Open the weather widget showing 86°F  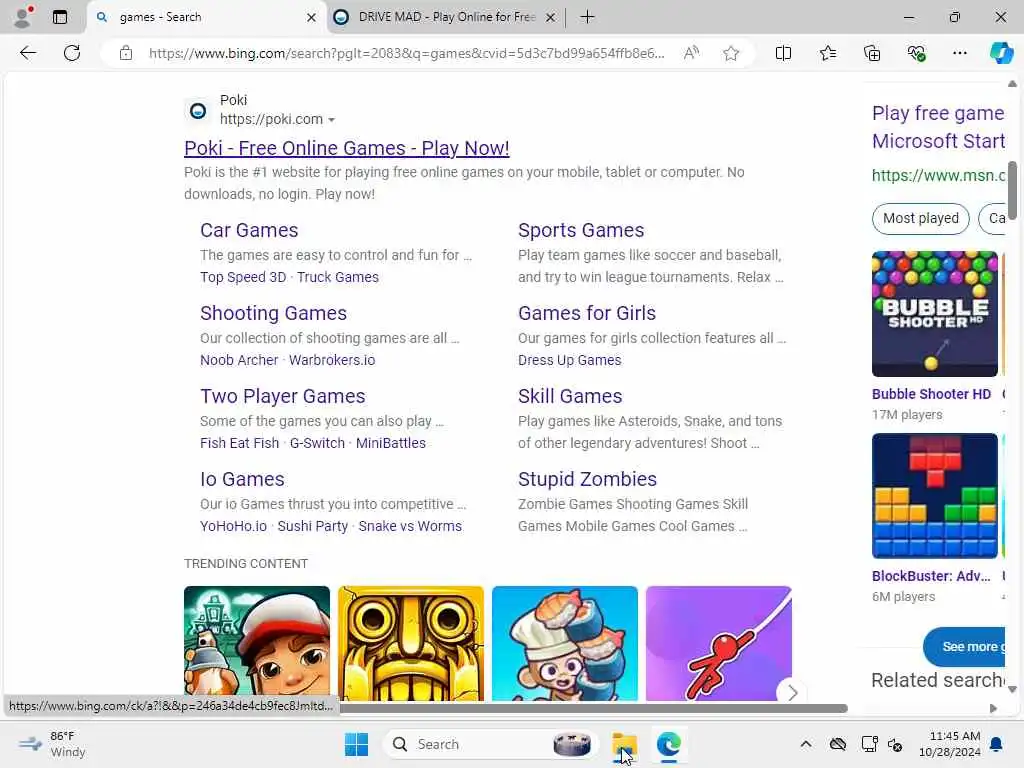point(52,744)
